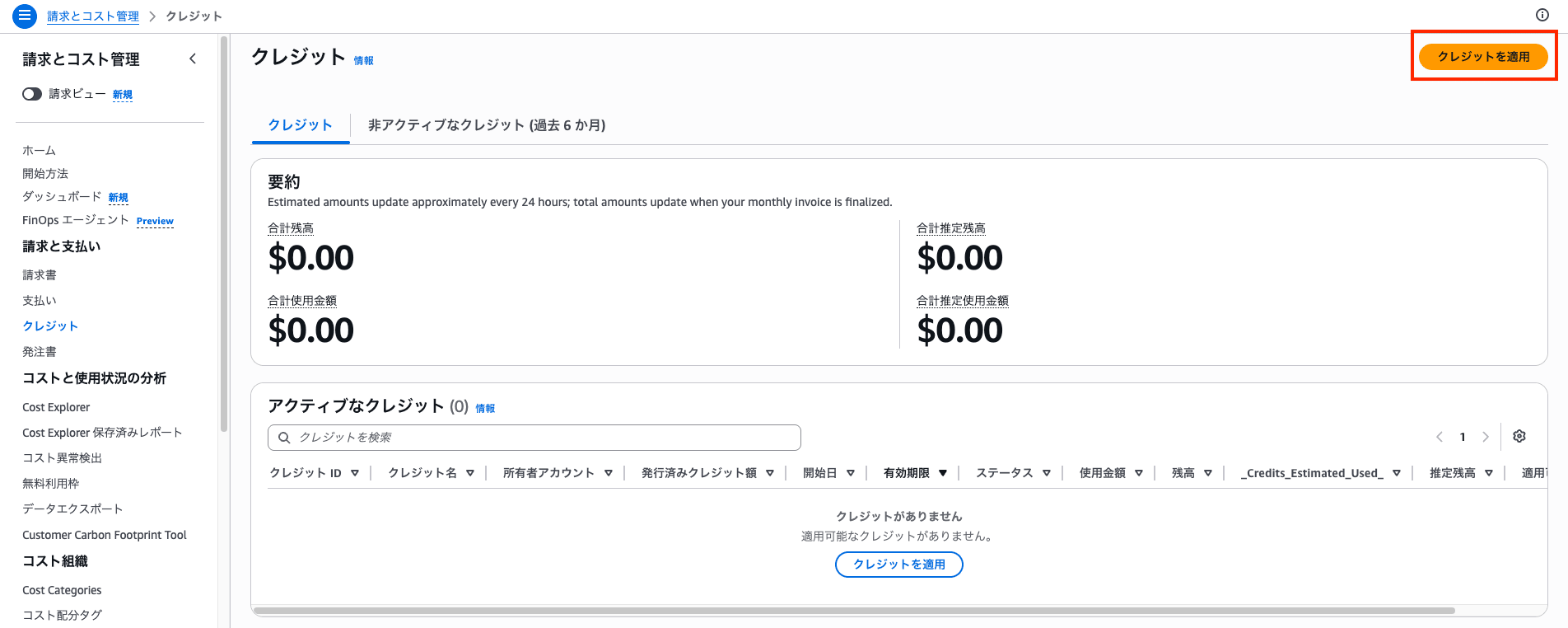Open the hamburger navigation menu icon
This screenshot has height=628, width=1568.
click(x=25, y=16)
